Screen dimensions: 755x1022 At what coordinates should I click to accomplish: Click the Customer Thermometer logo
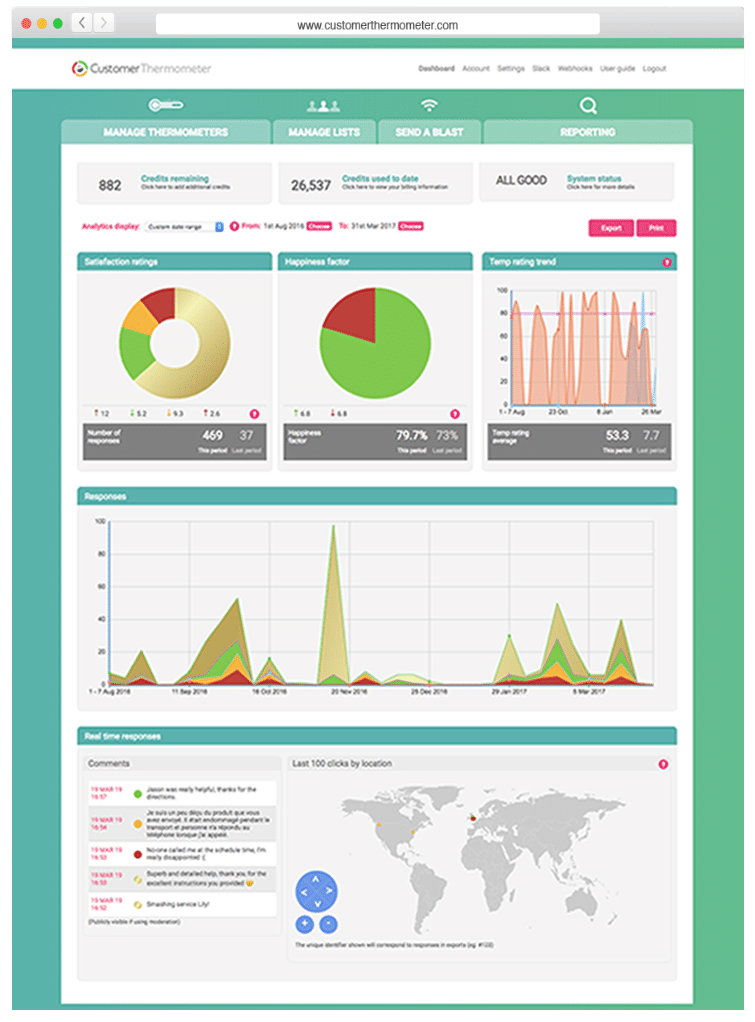tap(141, 68)
